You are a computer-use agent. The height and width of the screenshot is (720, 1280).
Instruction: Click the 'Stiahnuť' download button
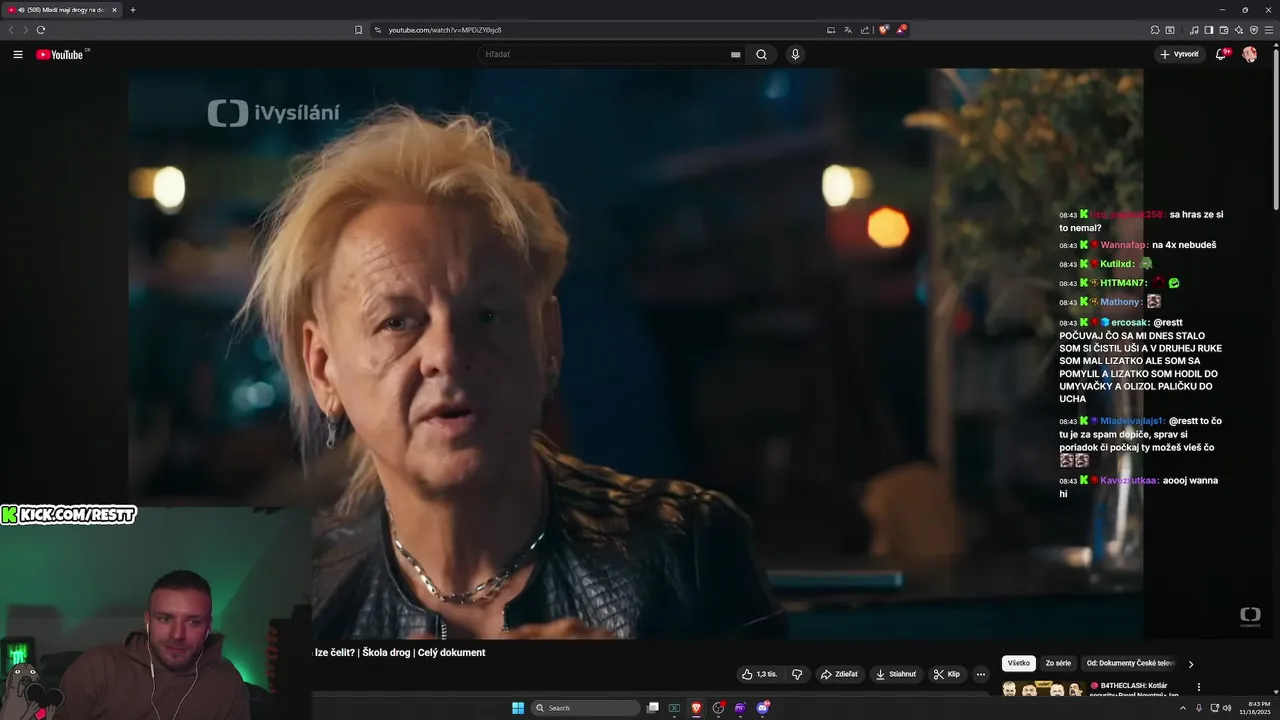coord(896,674)
